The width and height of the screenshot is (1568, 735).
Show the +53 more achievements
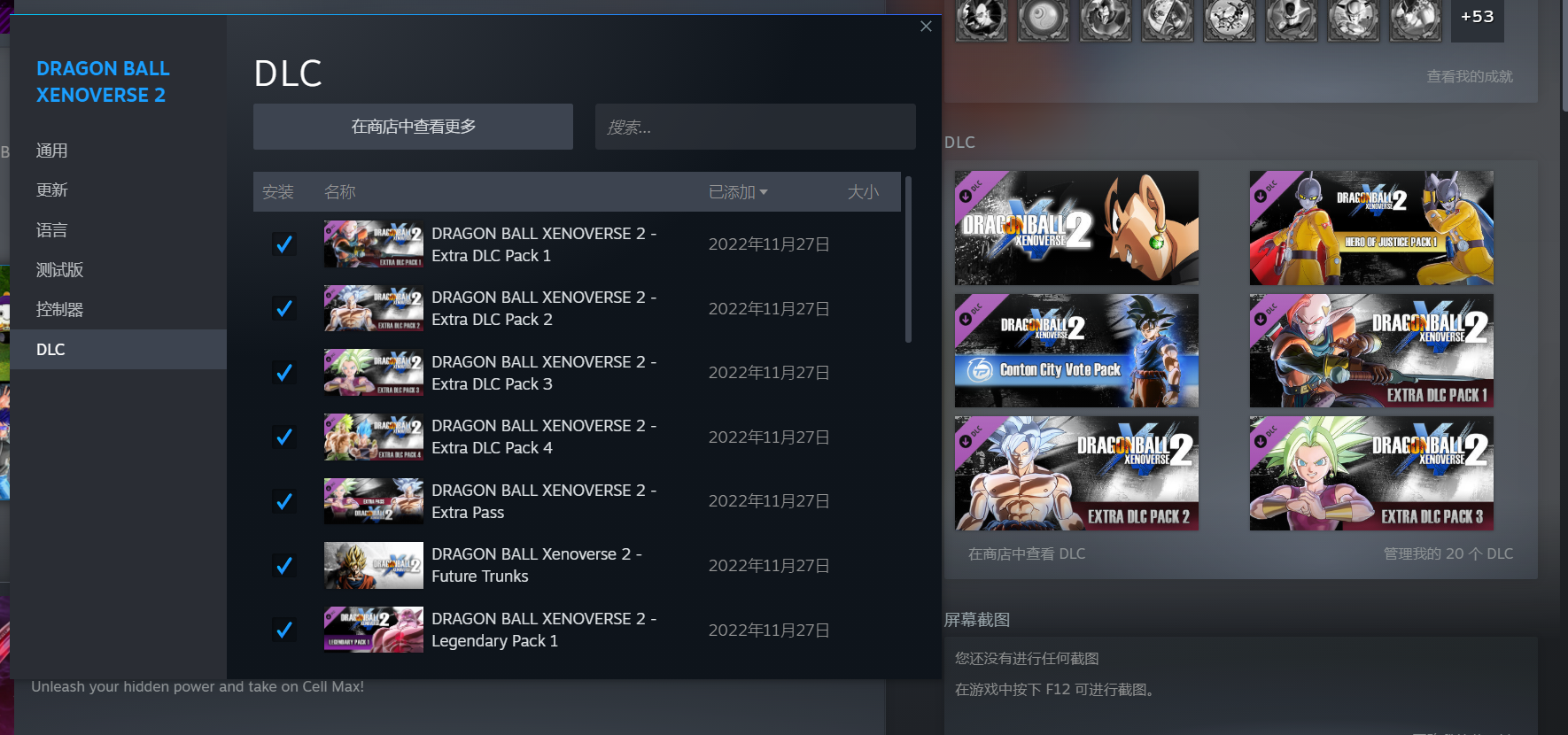1478,19
